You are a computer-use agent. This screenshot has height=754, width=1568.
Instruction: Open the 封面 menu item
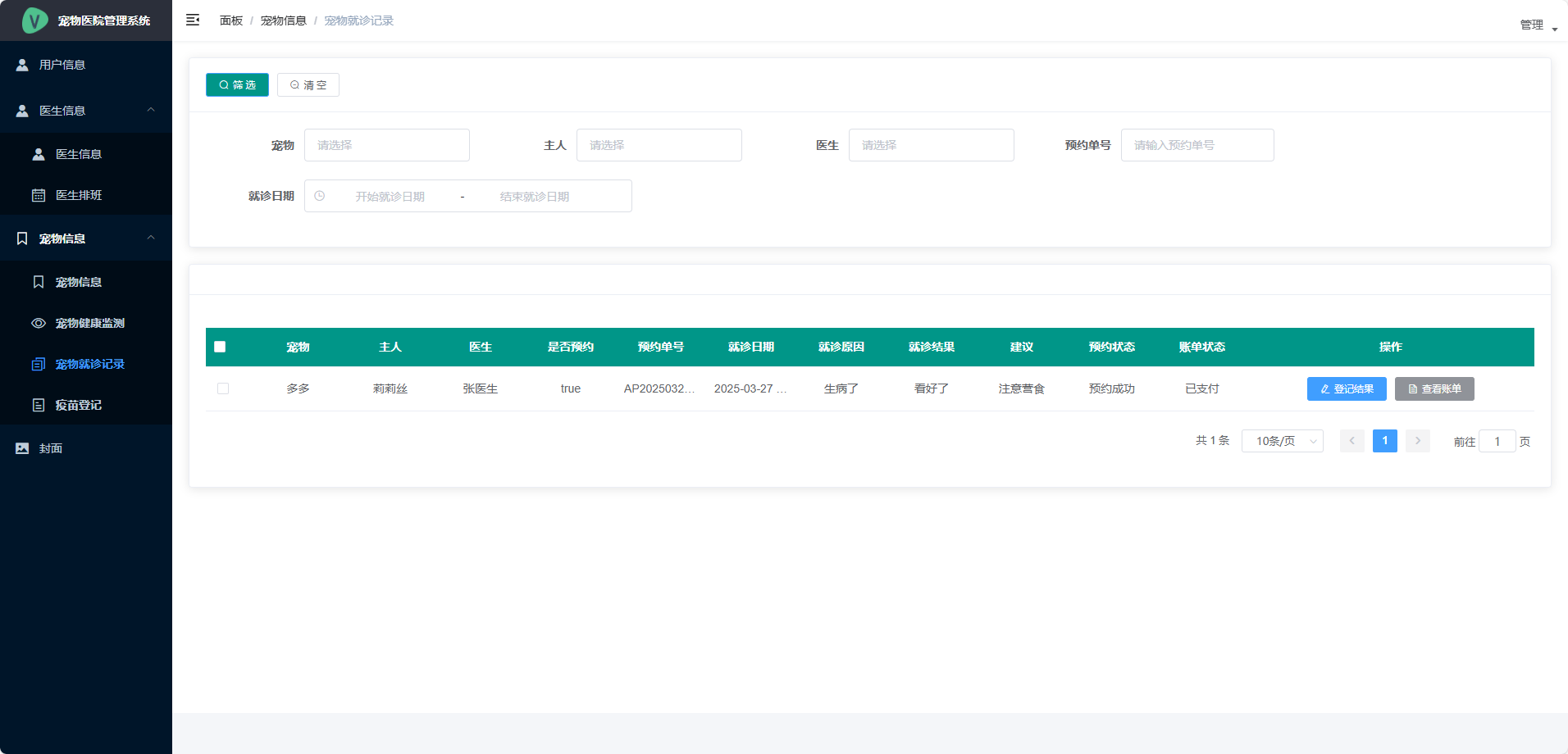[x=86, y=448]
